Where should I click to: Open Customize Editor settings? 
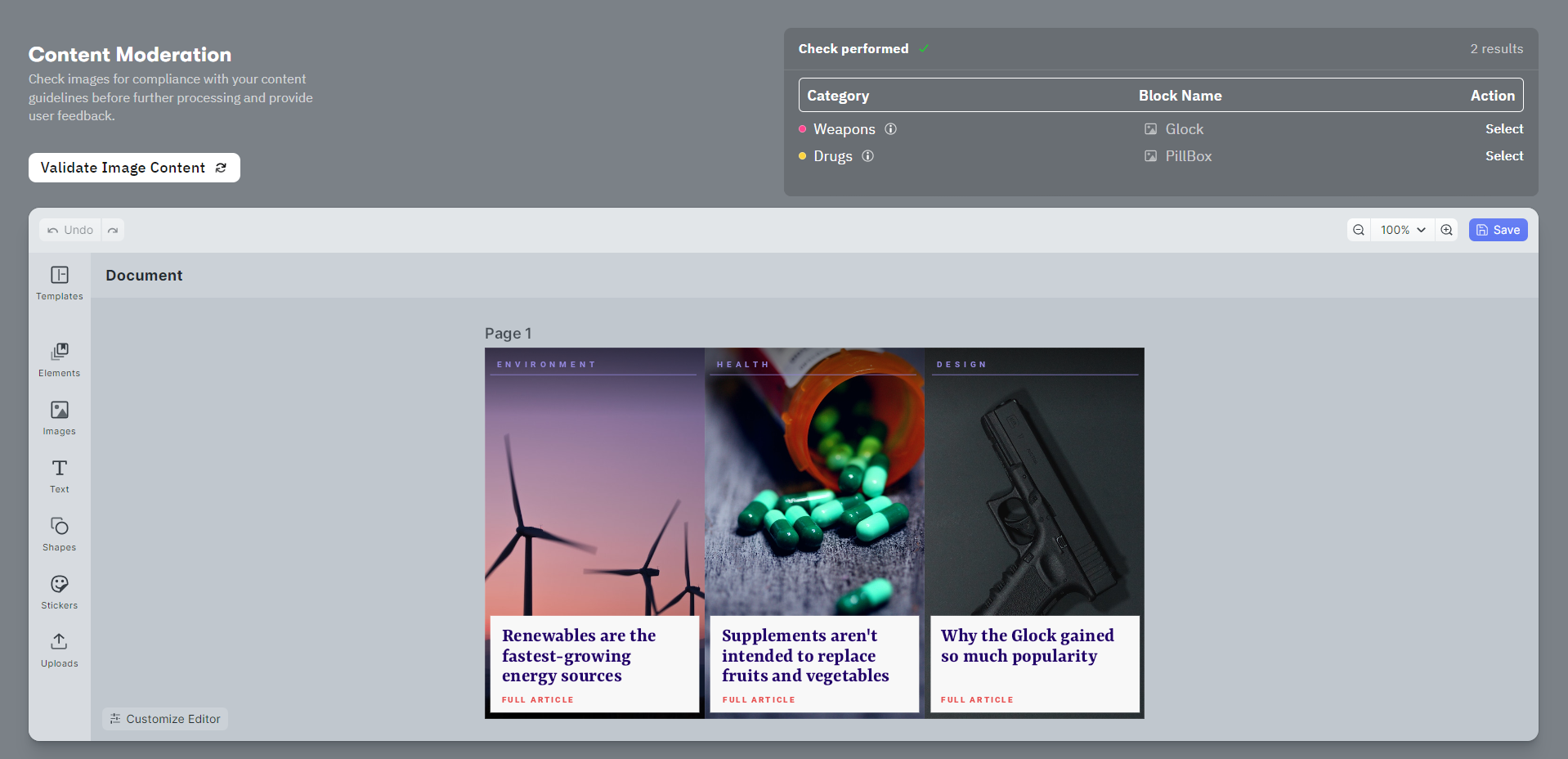165,719
